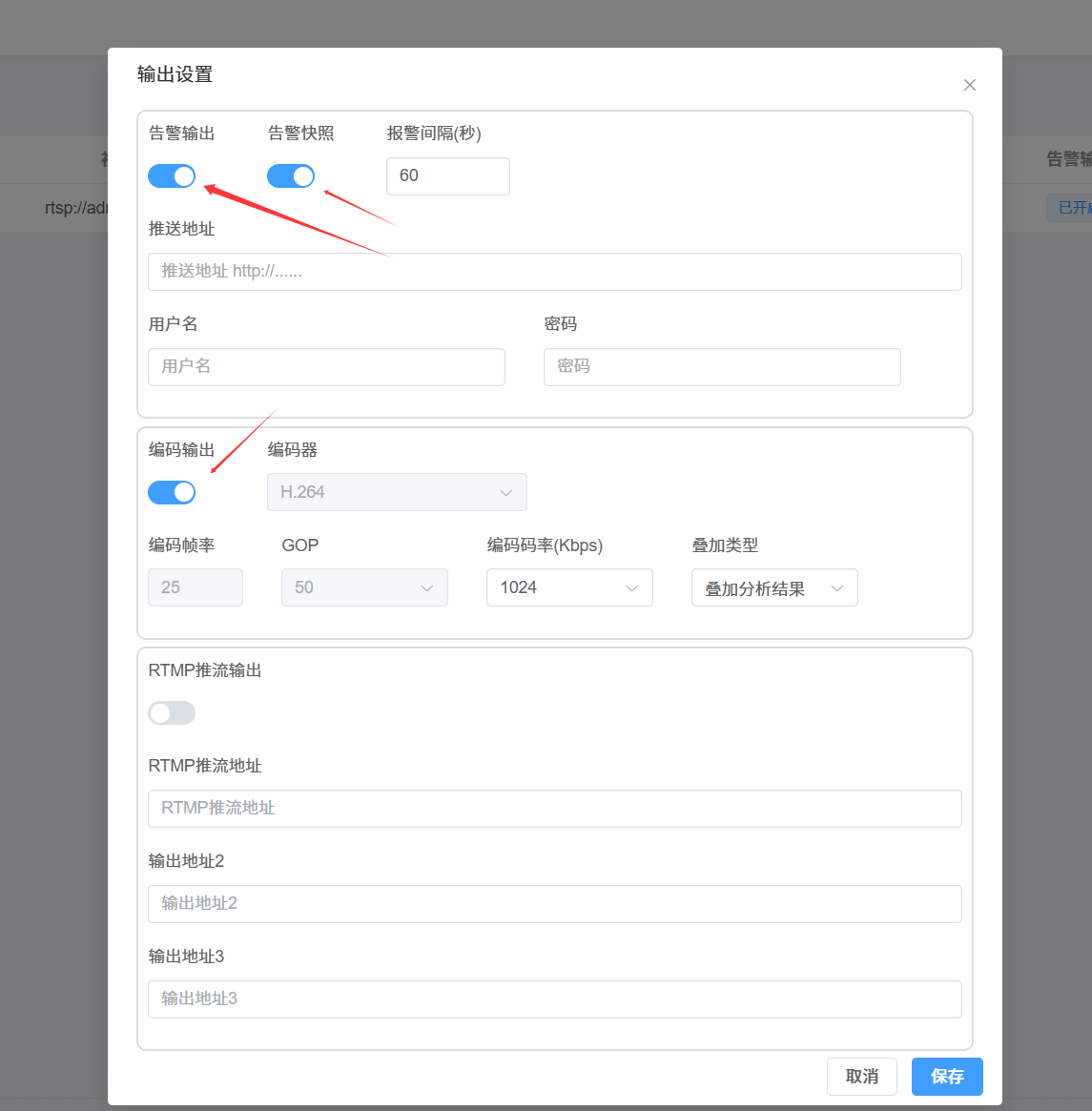Click the 编码帧率 field showing 25
The image size is (1092, 1111).
pos(196,587)
